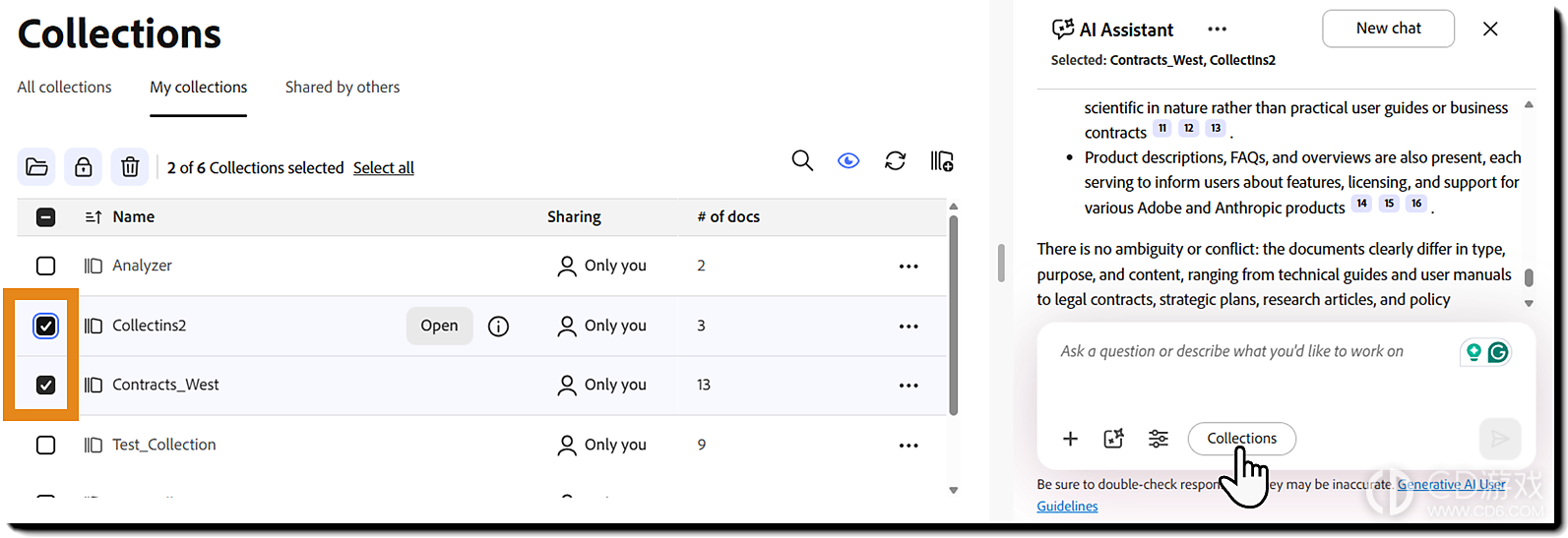
Task: Sort by Name arrow icon
Action: tap(94, 217)
